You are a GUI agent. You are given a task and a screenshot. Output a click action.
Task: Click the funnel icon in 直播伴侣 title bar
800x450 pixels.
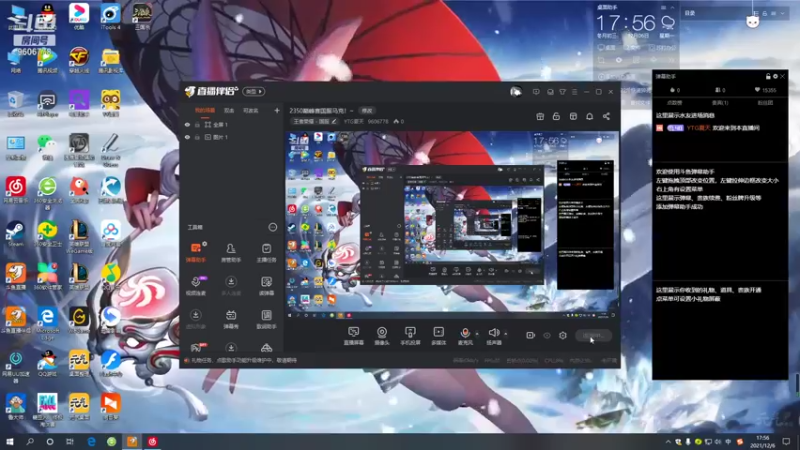(562, 92)
